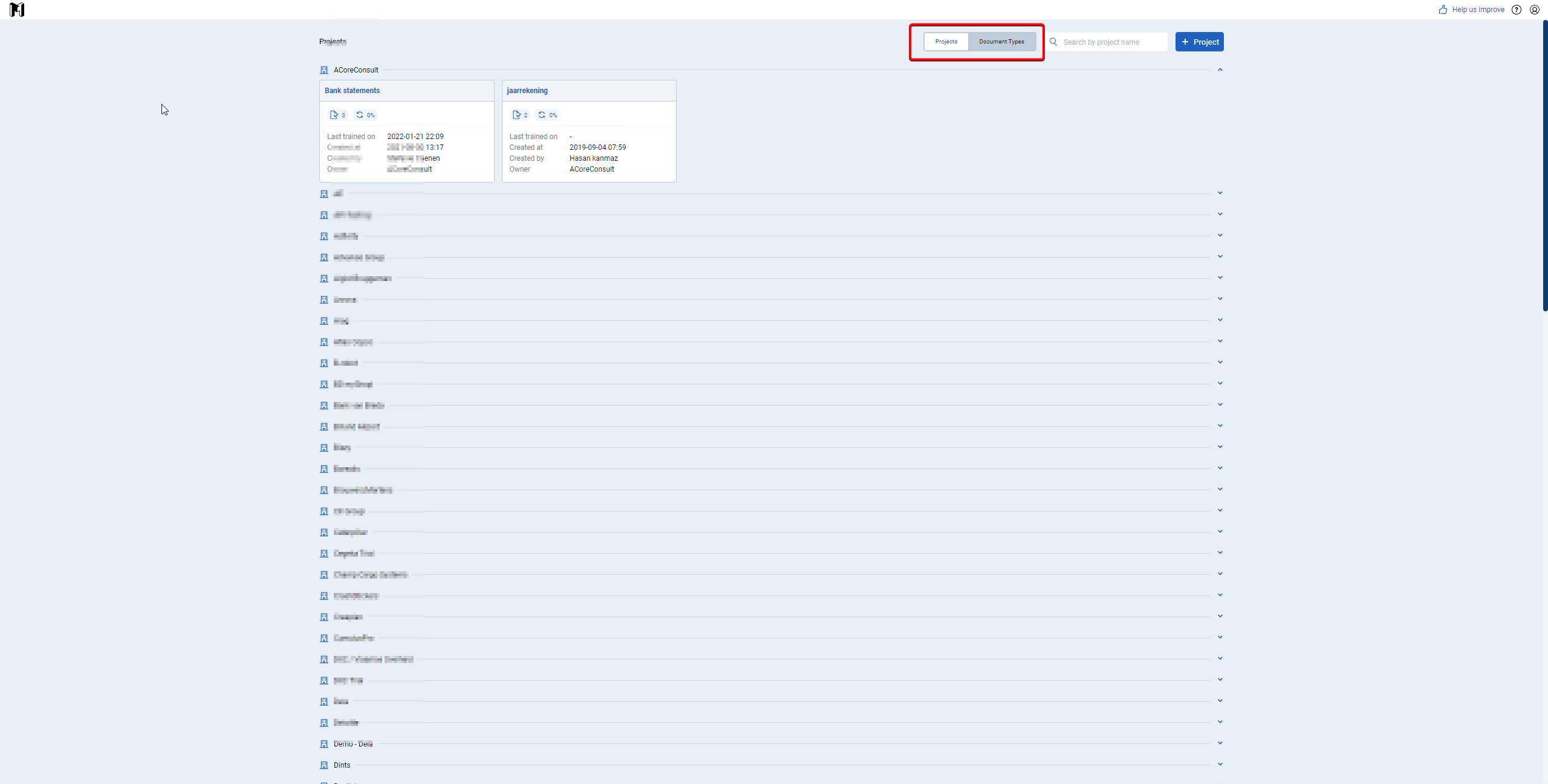
Task: Click the document count icon on jaarrekening card
Action: (516, 115)
